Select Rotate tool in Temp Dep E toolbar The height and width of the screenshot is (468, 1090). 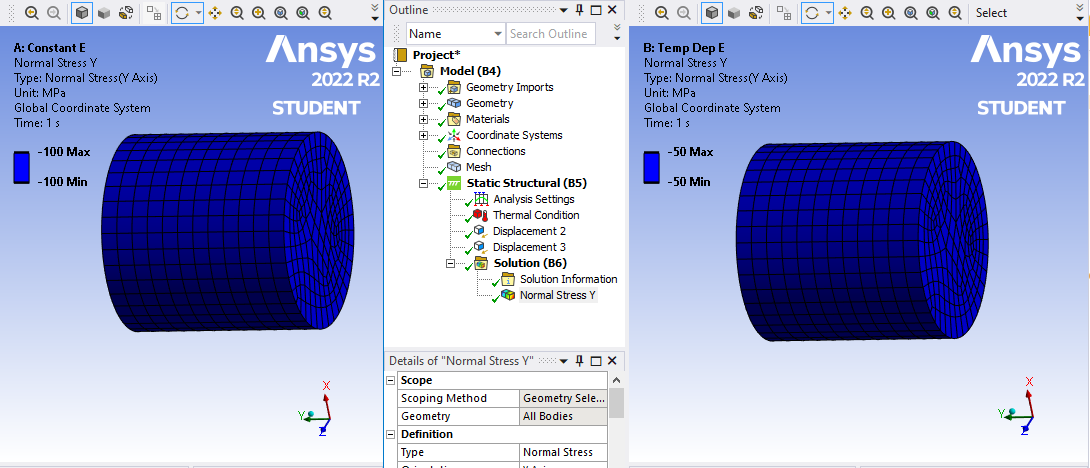click(x=812, y=13)
